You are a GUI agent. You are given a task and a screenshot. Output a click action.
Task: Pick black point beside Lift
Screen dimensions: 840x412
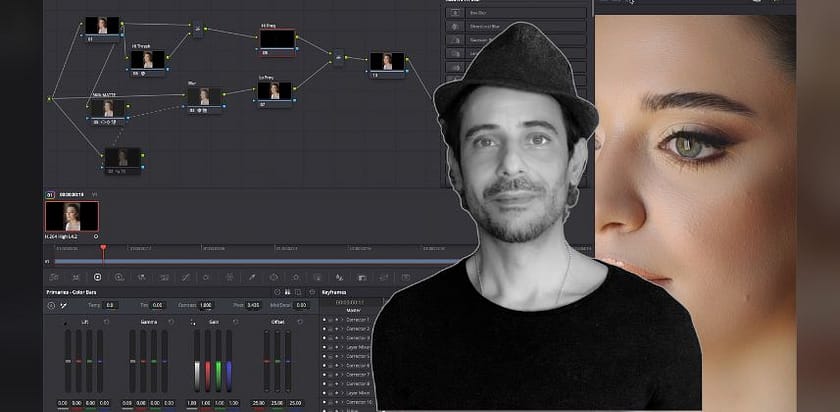click(x=65, y=323)
